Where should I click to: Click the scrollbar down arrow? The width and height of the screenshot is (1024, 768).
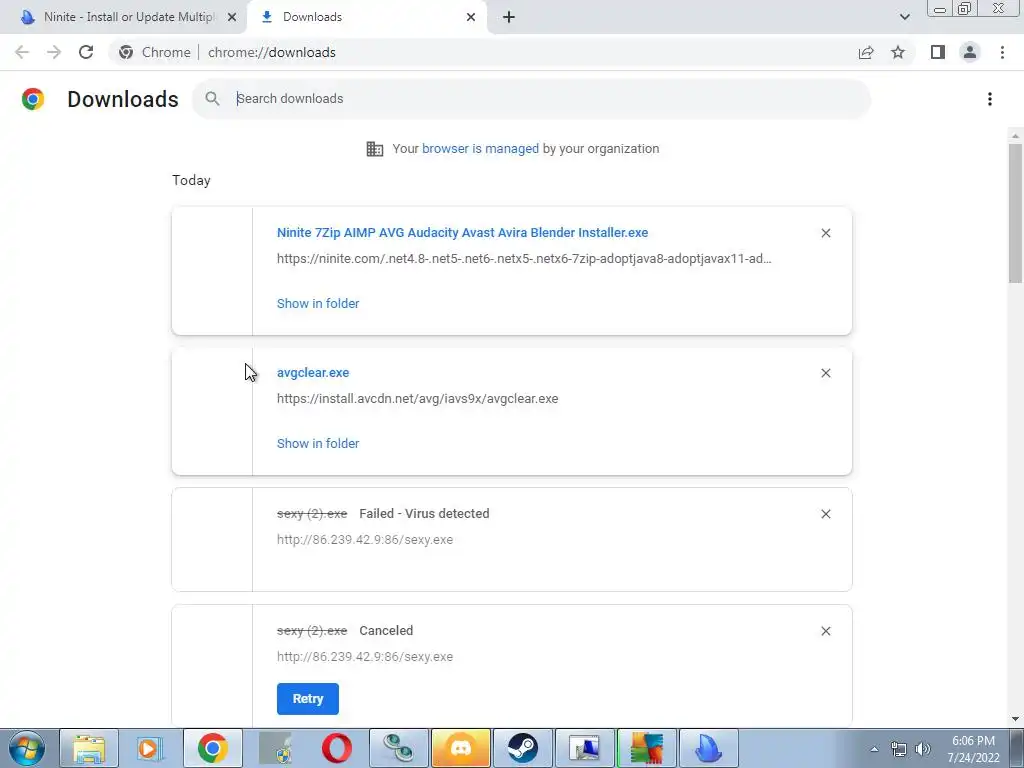[x=1015, y=719]
